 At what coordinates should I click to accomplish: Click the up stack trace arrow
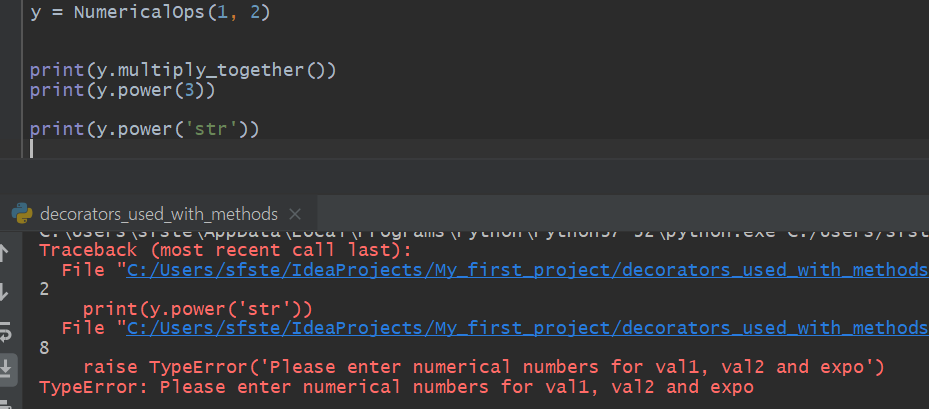pyautogui.click(x=7, y=254)
